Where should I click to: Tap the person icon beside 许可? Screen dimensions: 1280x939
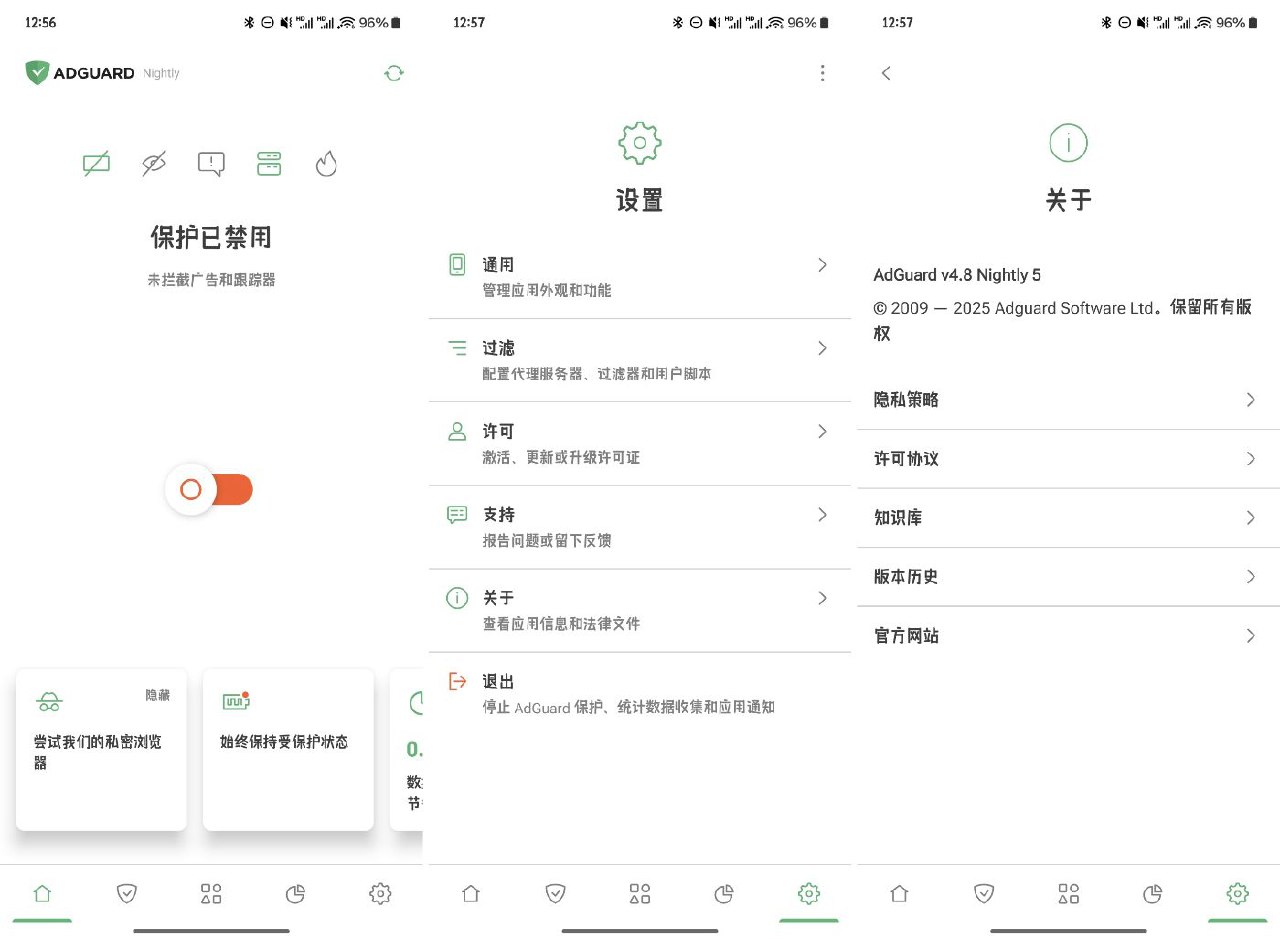click(x=457, y=431)
